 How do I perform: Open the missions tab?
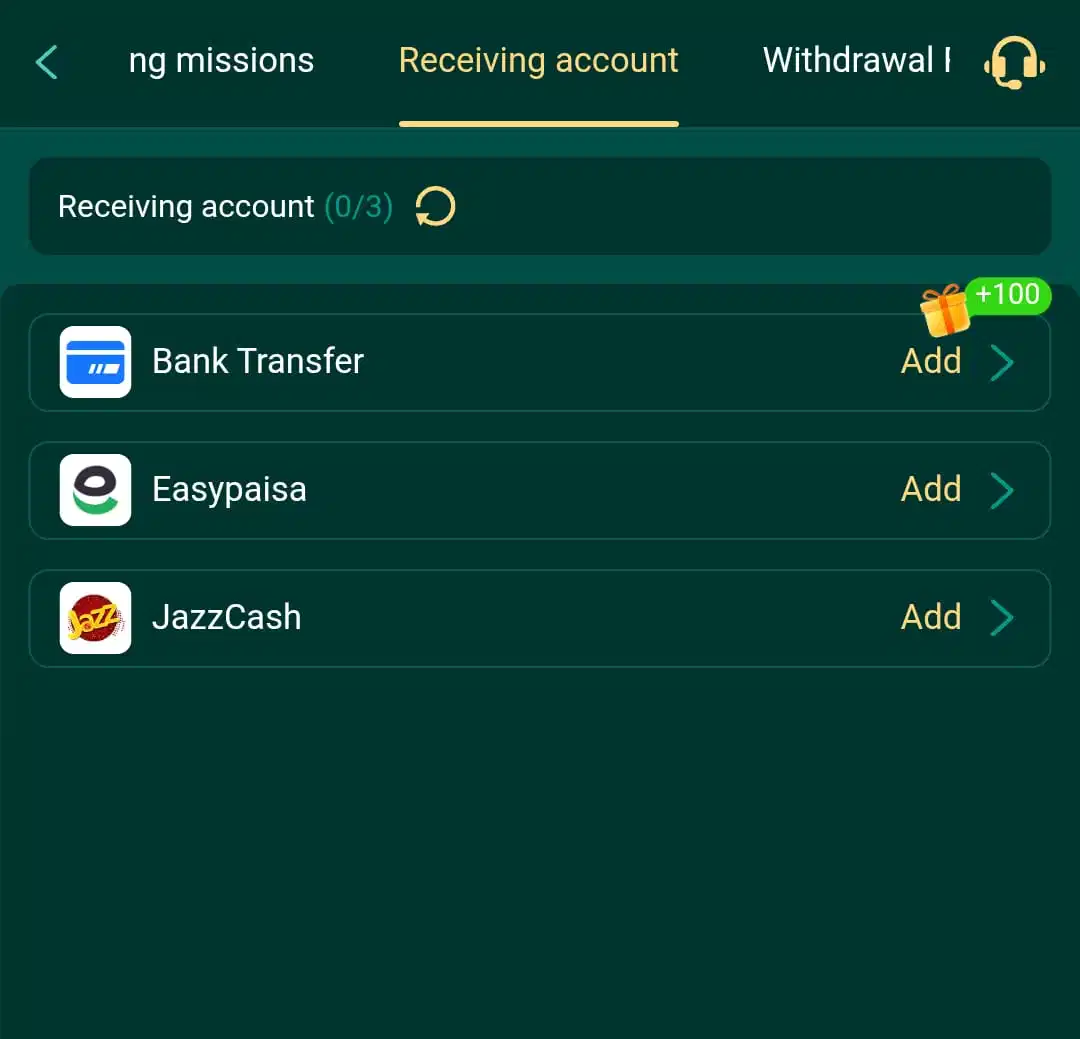(221, 61)
